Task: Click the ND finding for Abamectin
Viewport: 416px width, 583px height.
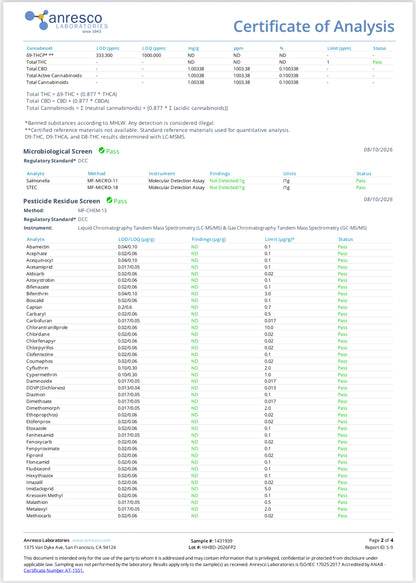Action: pos(194,247)
